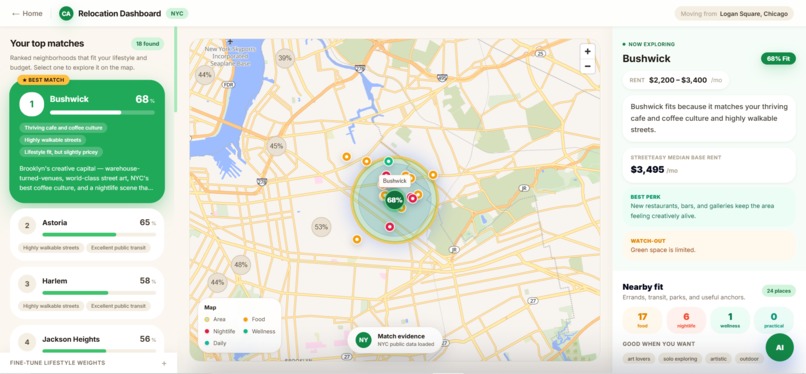Filter nearby by 0 practical card

774,320
